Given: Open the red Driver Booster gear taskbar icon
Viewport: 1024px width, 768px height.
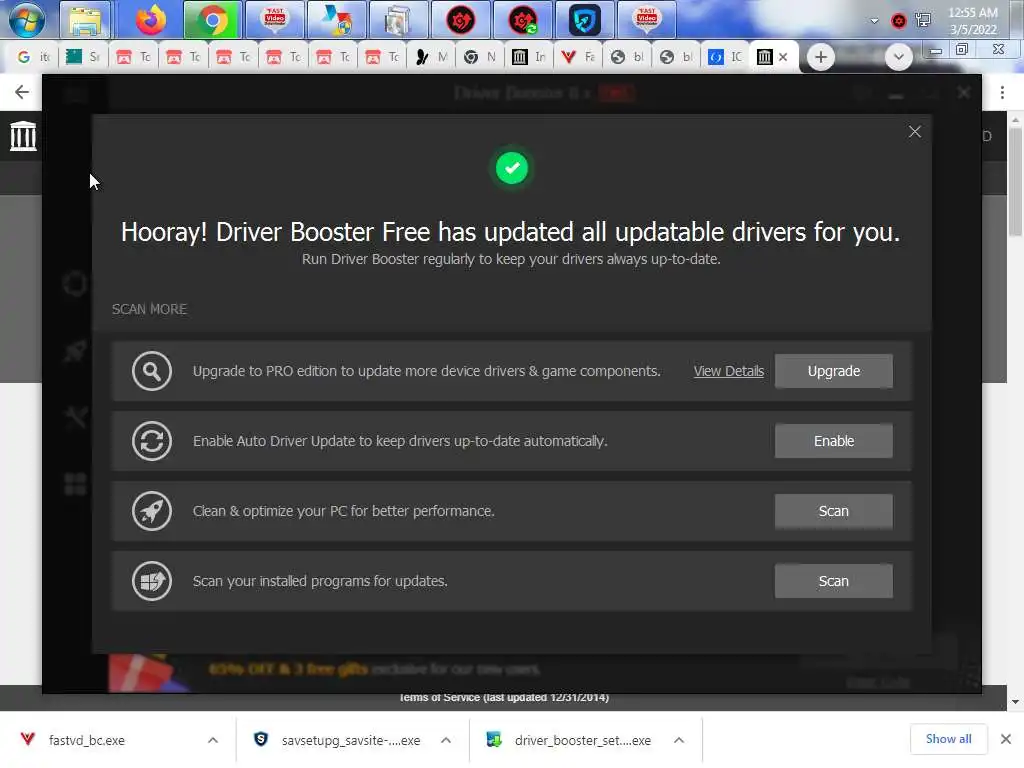Looking at the screenshot, I should (460, 20).
